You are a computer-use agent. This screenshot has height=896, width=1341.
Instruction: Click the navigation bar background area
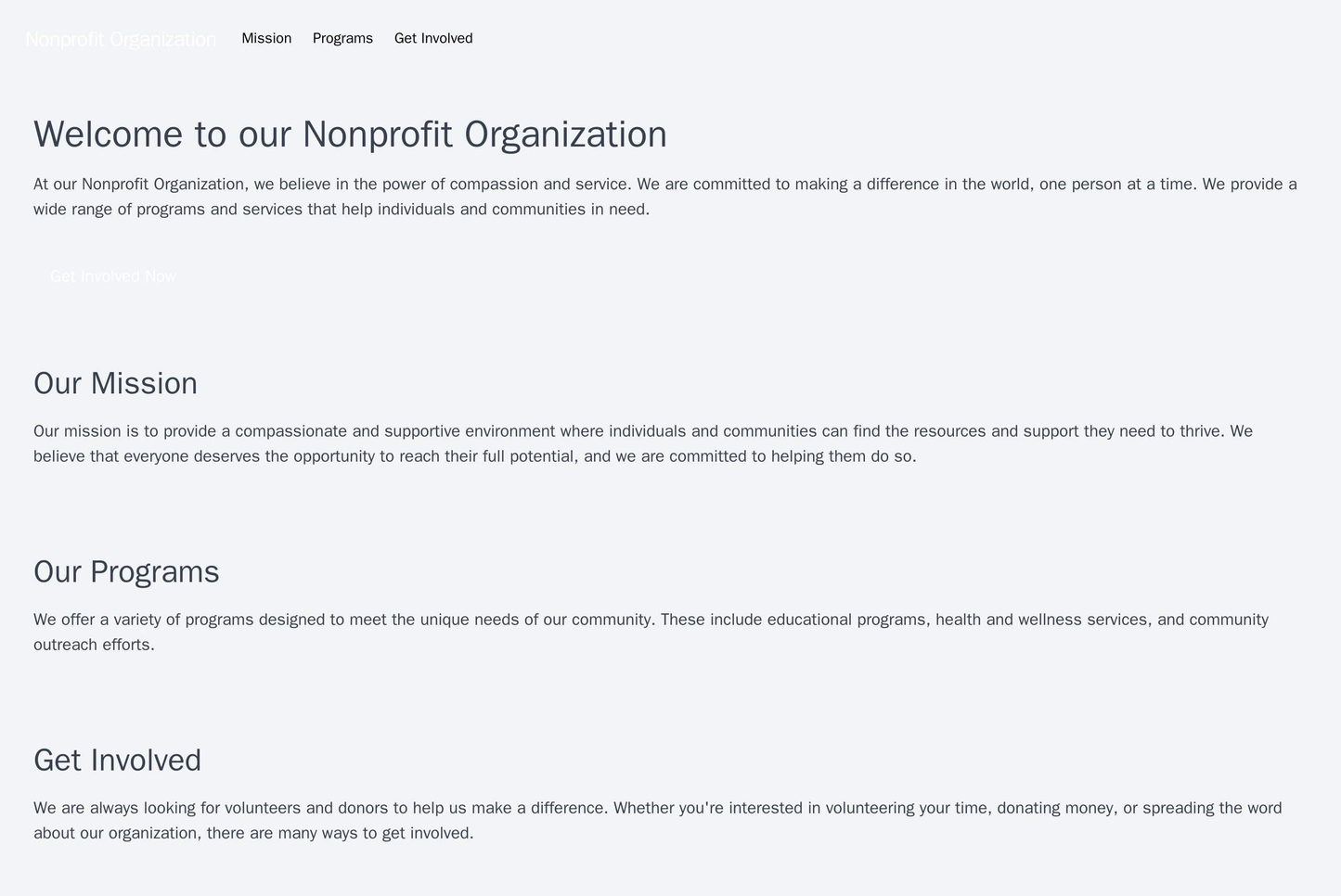835,39
